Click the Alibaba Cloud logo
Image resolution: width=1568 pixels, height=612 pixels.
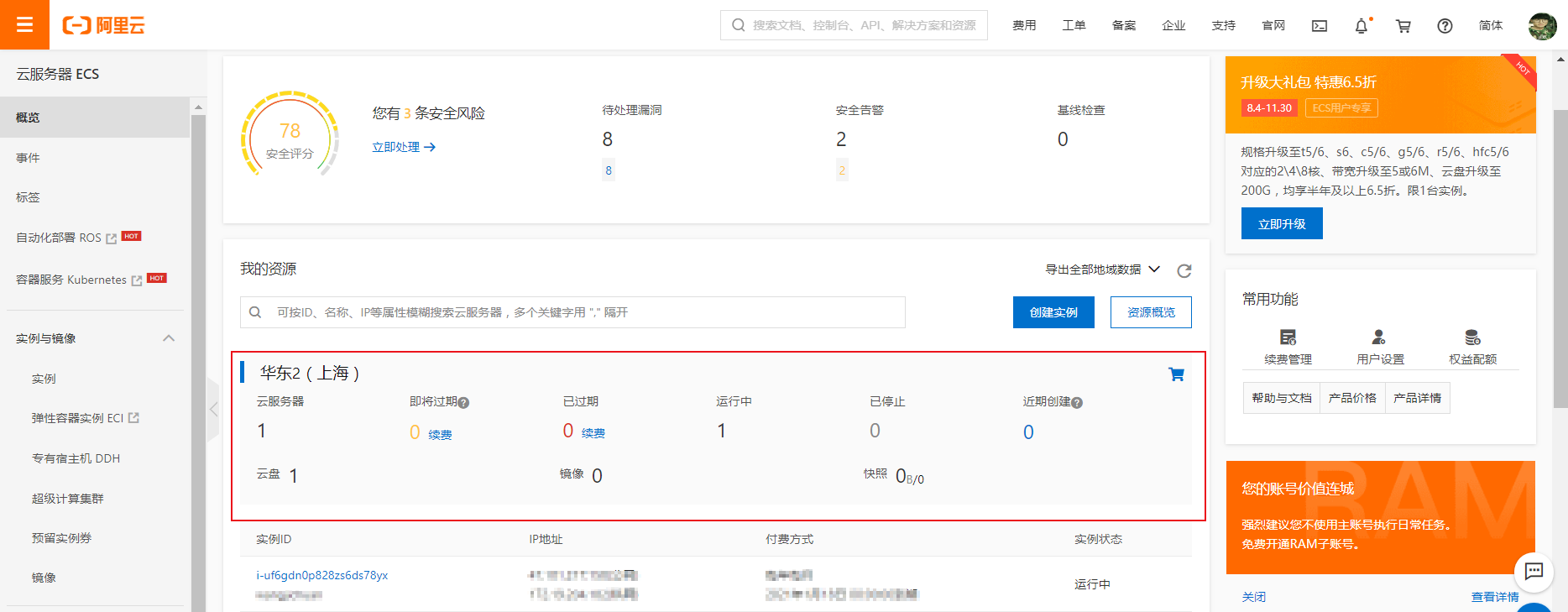coord(104,25)
